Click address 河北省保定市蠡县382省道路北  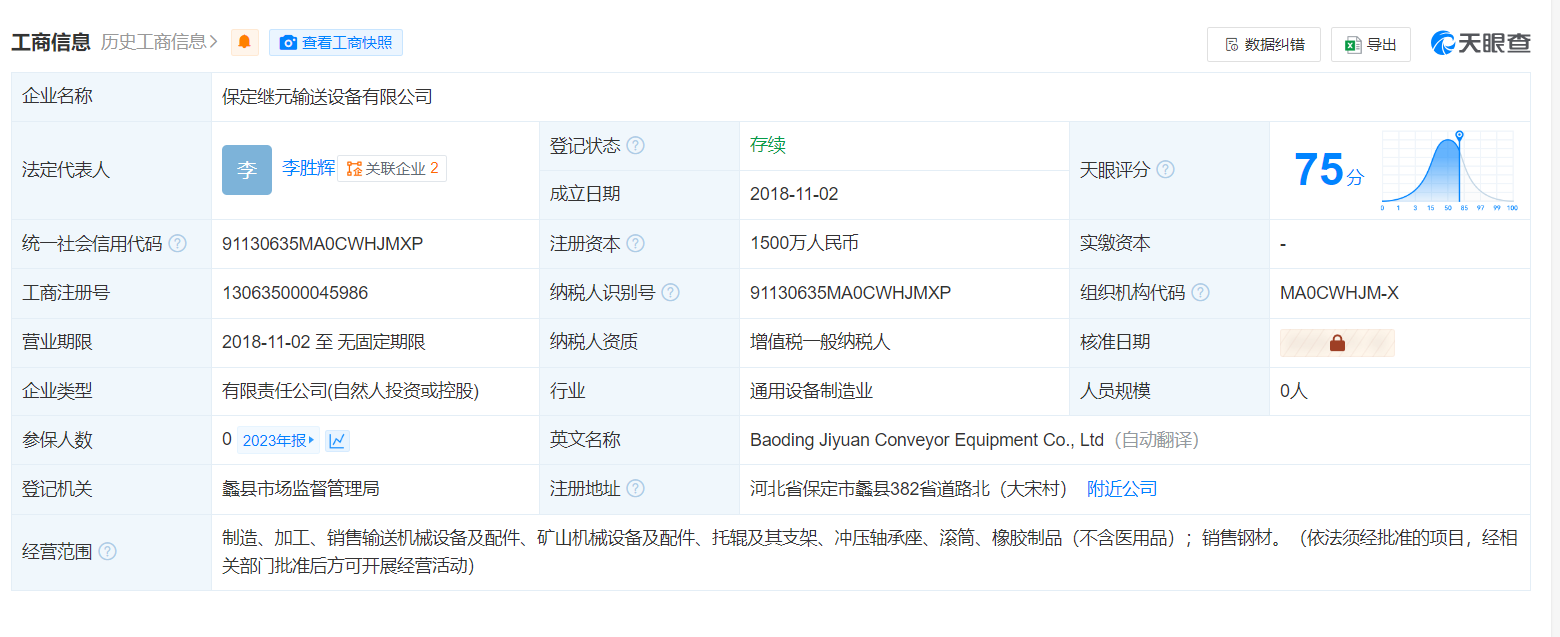[x=910, y=489]
